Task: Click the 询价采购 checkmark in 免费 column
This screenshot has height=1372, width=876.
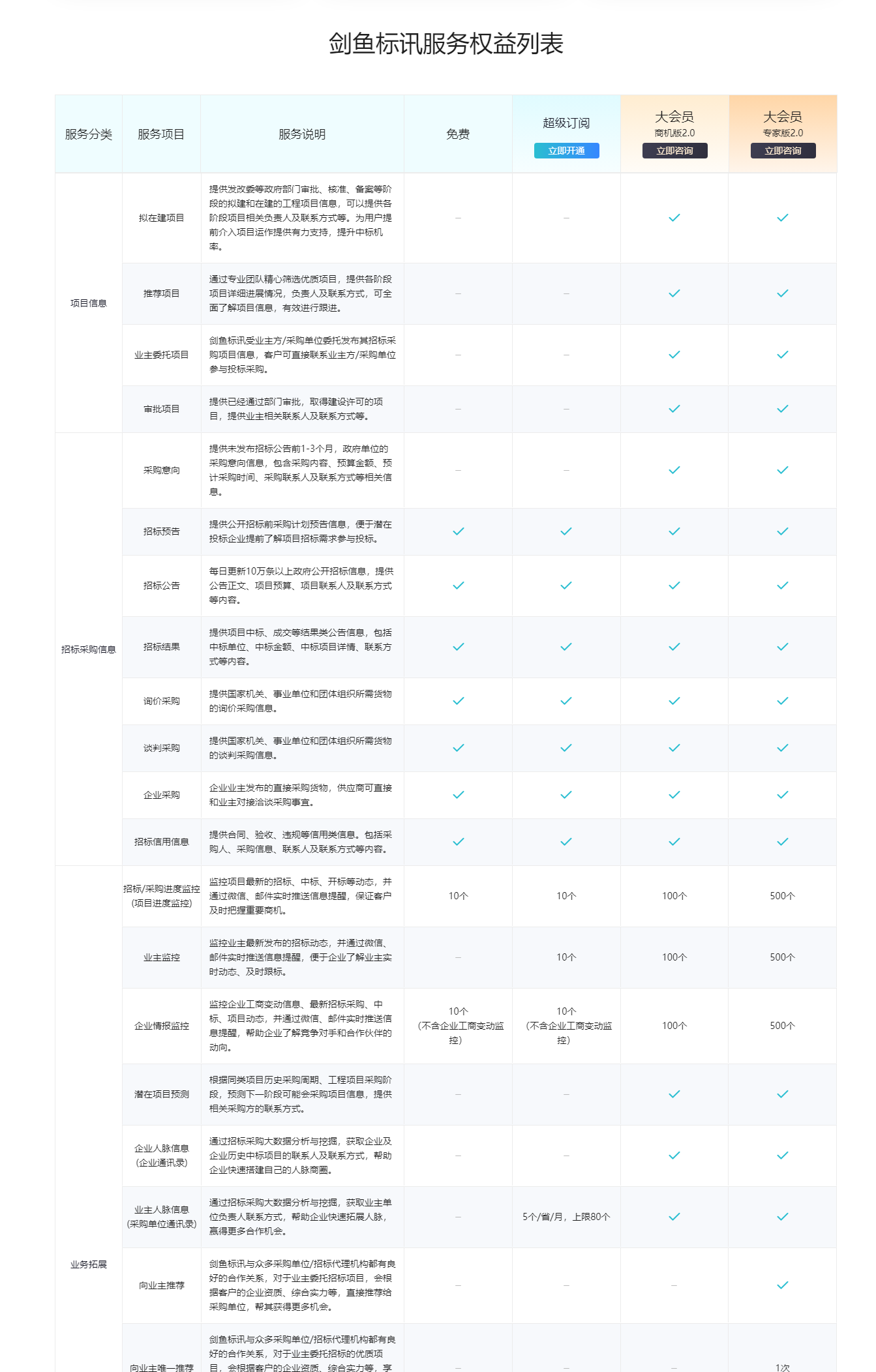Action: click(458, 701)
